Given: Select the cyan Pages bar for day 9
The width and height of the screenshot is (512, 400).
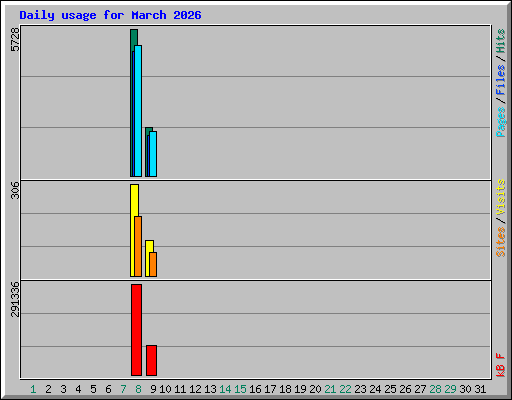Looking at the screenshot, I should tap(153, 154).
